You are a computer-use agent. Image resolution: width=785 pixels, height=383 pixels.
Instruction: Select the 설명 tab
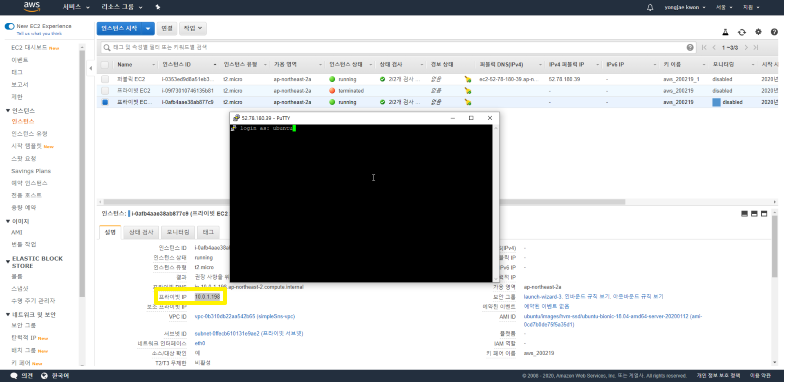pos(110,232)
